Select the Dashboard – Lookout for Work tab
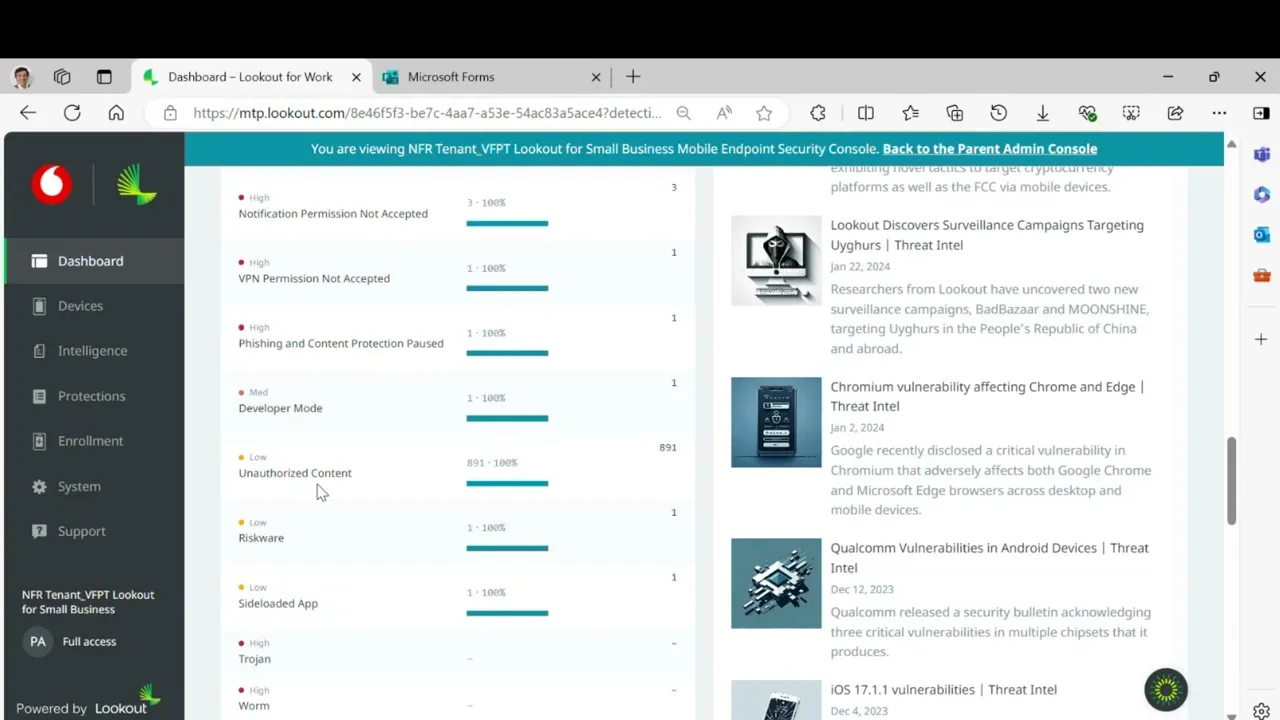The width and height of the screenshot is (1280, 720). click(x=250, y=77)
